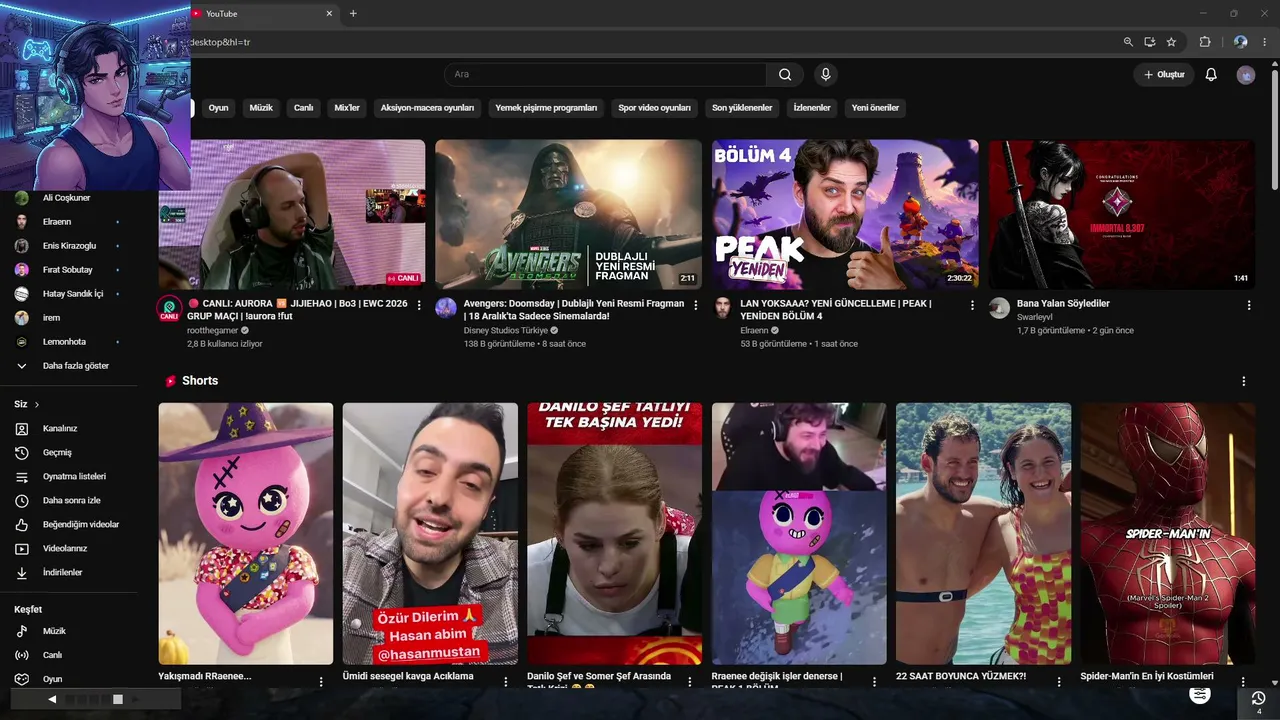Select the Son yüklenenler chip
1280x720 pixels.
tap(742, 108)
